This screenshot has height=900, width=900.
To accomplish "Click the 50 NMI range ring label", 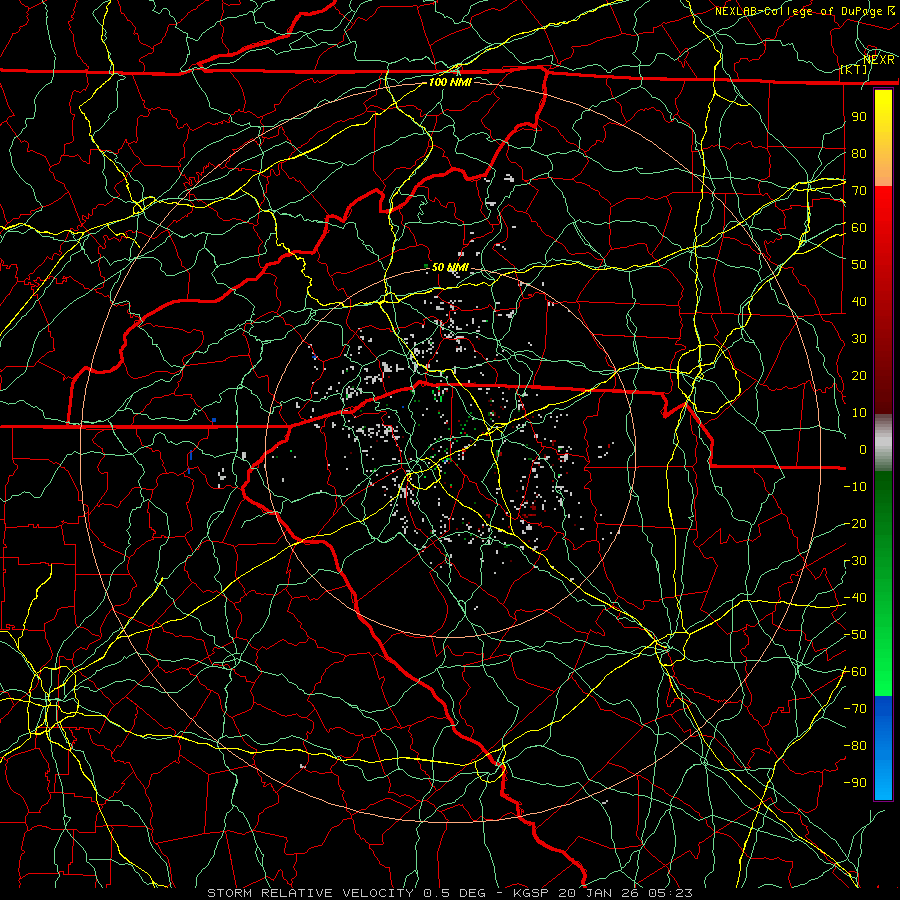I will coord(450,267).
